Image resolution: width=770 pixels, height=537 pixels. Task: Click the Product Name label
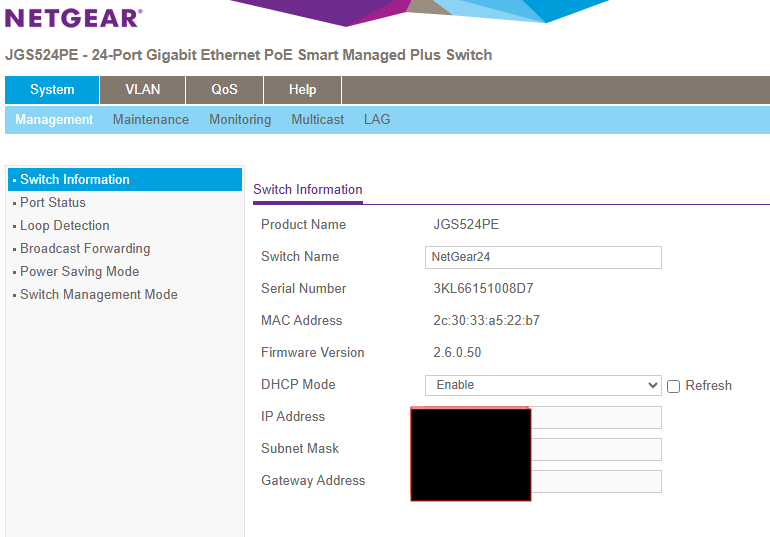tap(303, 225)
